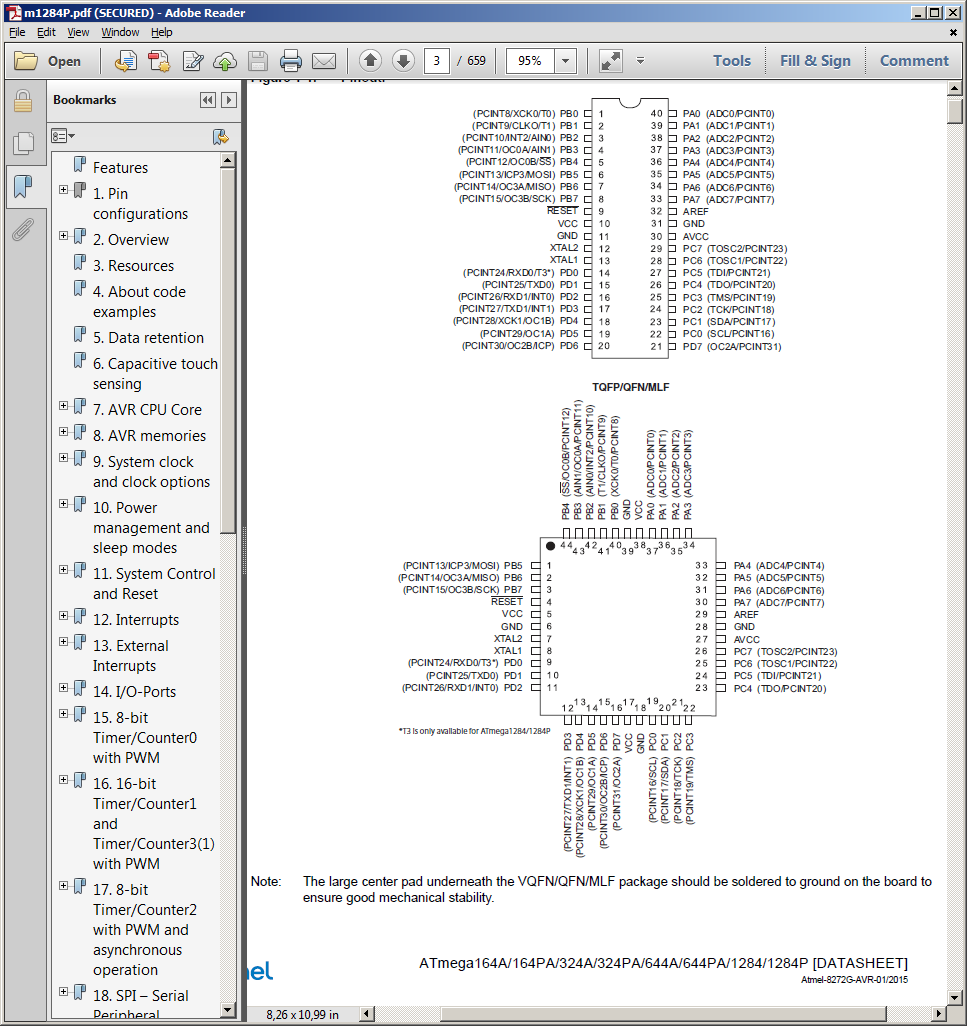Click the expand bookmarks pane arrow button
The height and width of the screenshot is (1026, 967).
tap(228, 100)
